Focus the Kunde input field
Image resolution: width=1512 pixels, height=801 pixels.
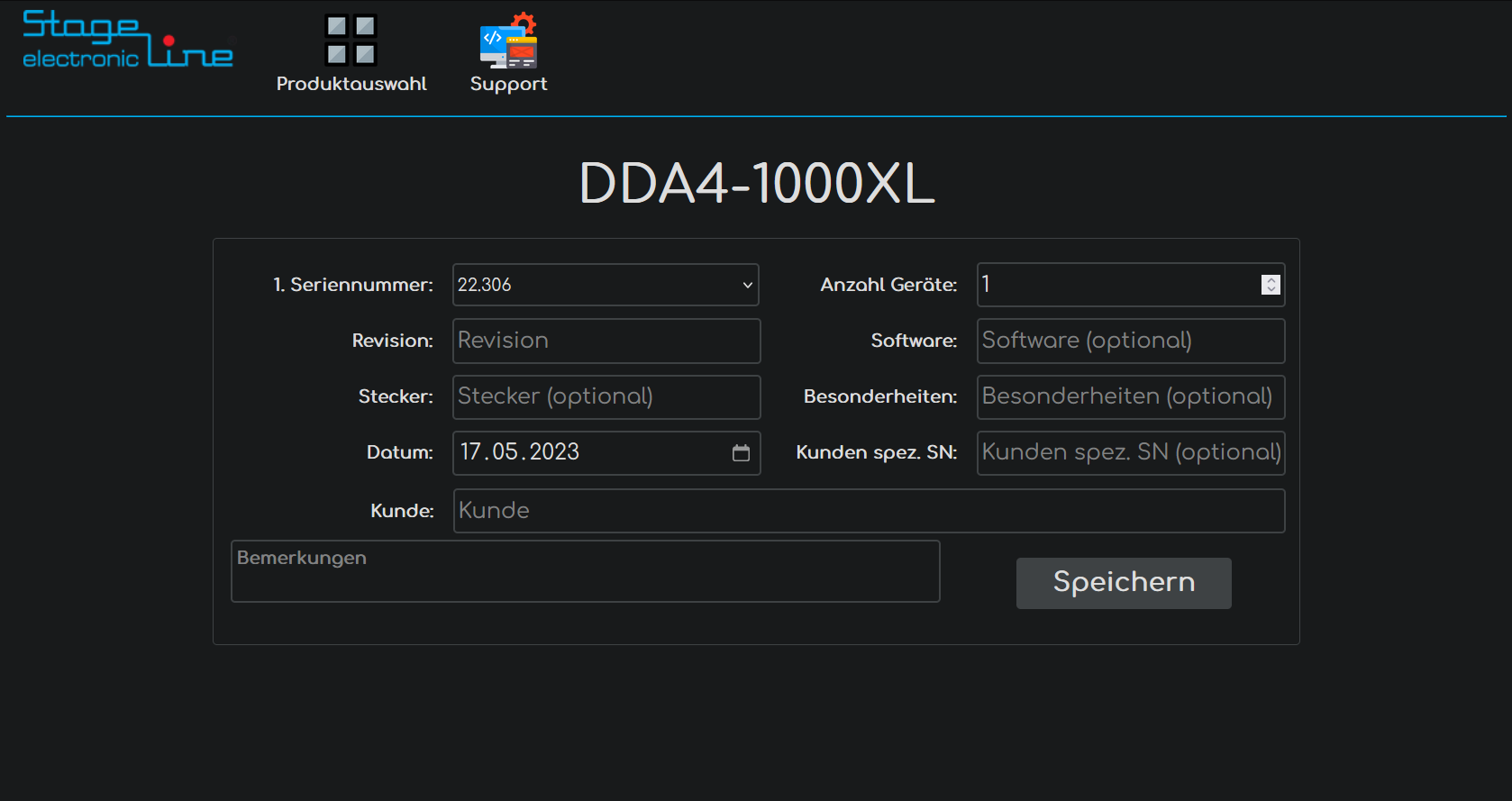point(869,511)
